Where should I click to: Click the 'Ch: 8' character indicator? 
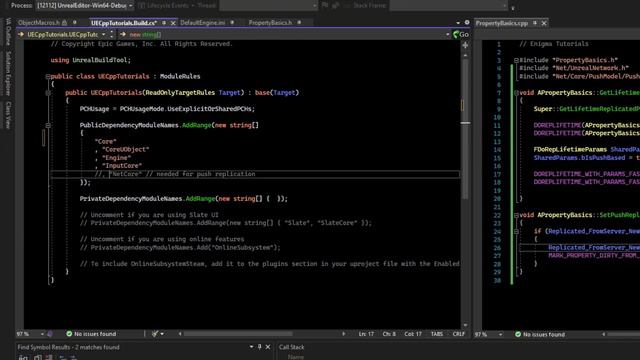pos(389,334)
